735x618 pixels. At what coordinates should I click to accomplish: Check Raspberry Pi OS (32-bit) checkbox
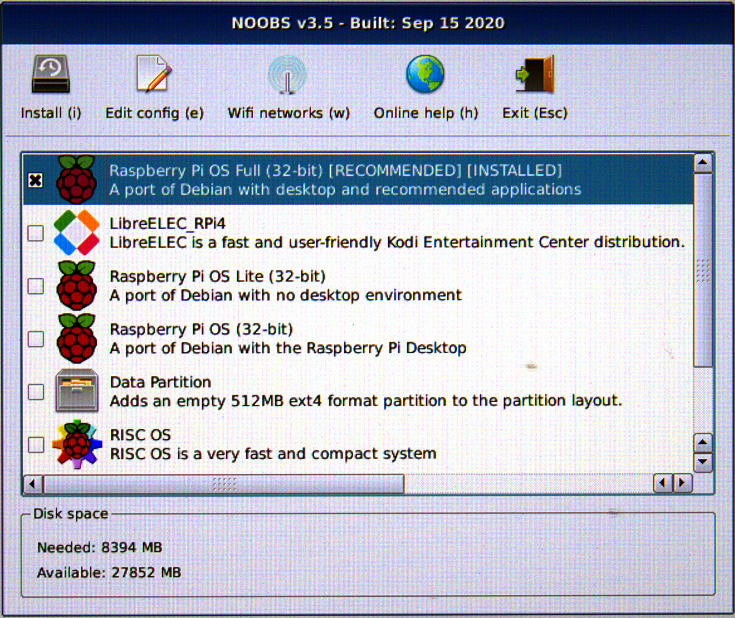(x=36, y=339)
